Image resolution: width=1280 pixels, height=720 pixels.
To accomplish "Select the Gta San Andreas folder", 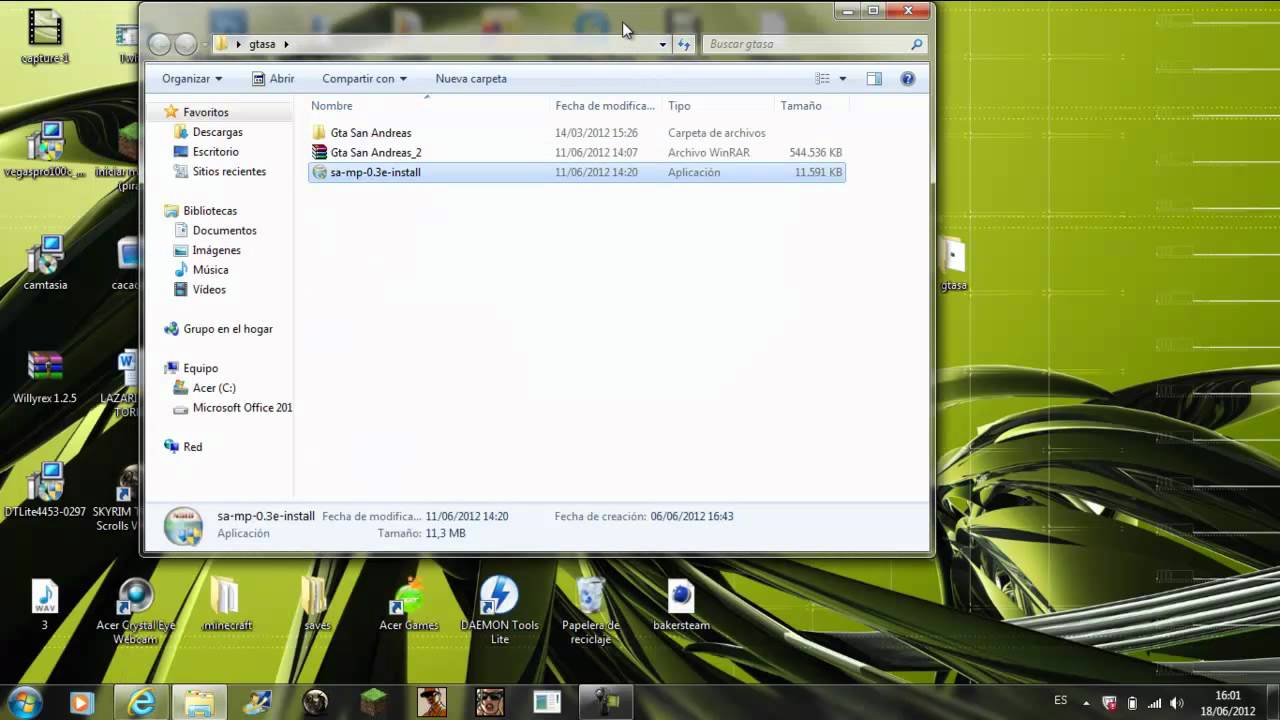I will 370,133.
